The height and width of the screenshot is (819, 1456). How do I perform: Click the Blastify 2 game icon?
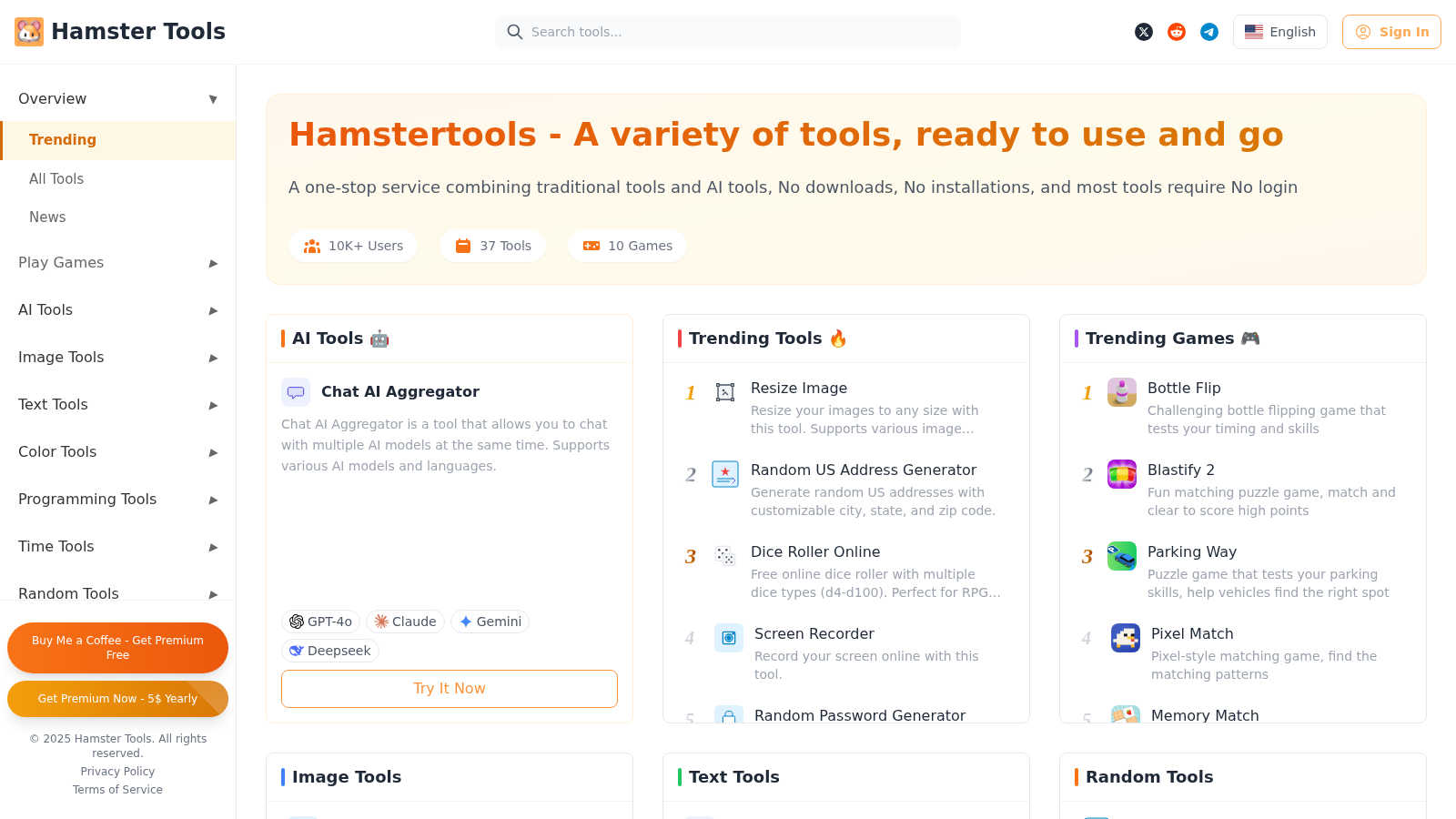click(1122, 474)
